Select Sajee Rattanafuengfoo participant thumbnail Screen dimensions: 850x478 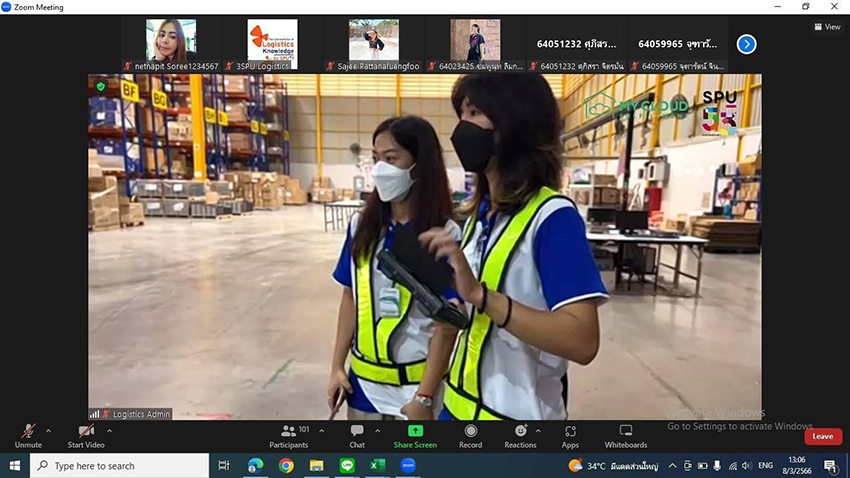(x=374, y=44)
